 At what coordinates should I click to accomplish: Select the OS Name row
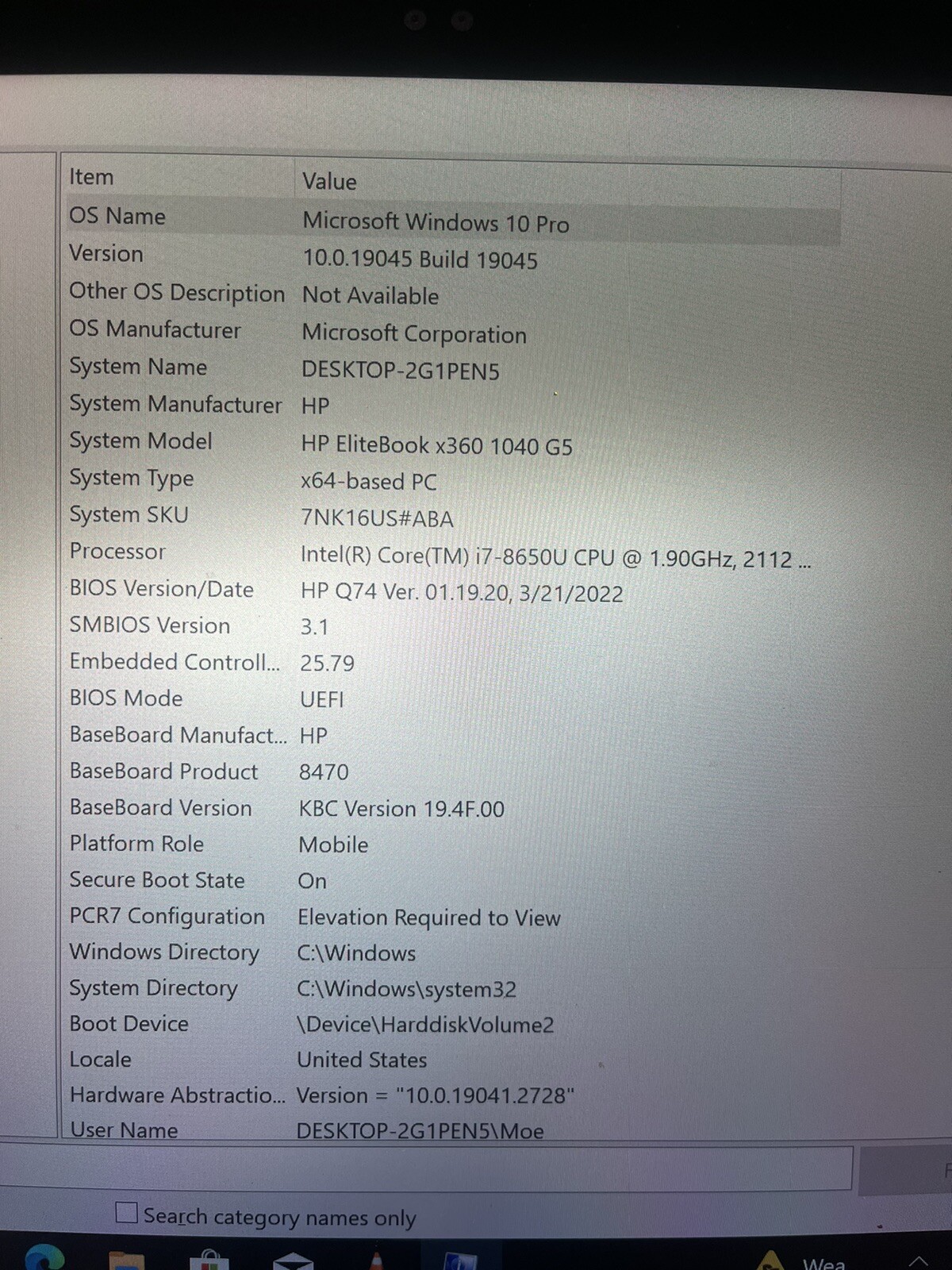(x=451, y=219)
